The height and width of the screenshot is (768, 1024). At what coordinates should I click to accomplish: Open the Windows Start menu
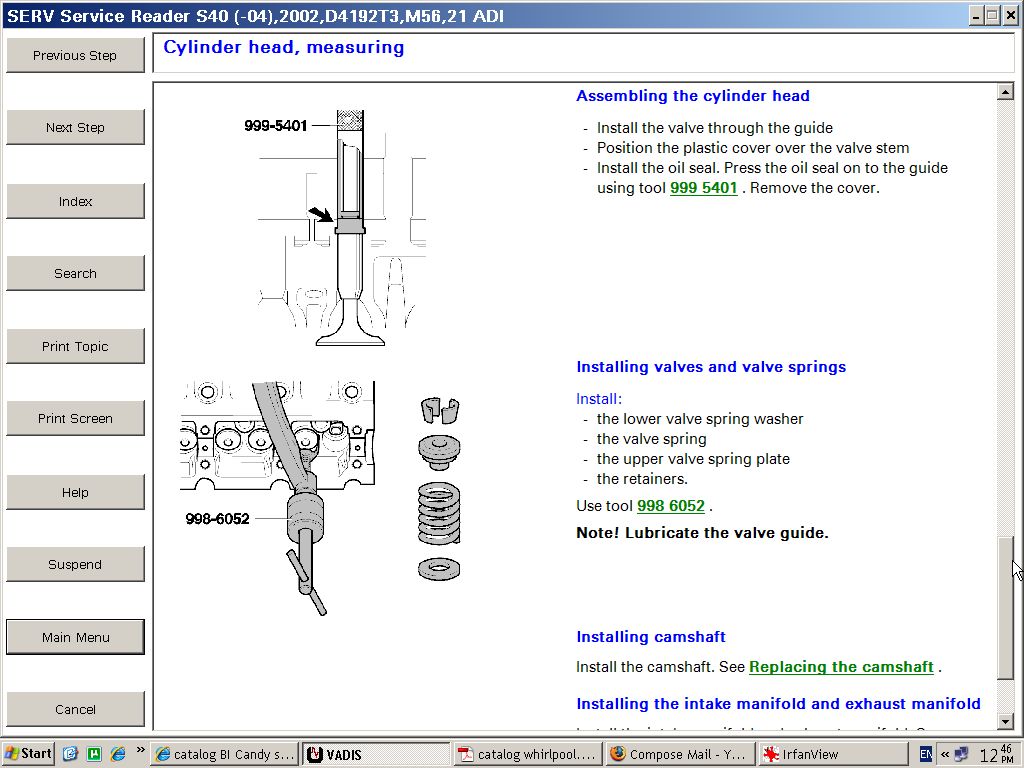[x=28, y=754]
